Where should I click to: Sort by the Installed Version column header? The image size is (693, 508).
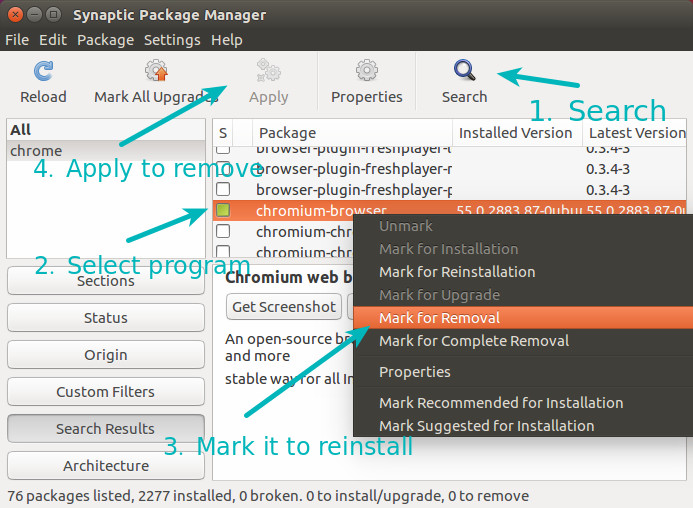[515, 133]
